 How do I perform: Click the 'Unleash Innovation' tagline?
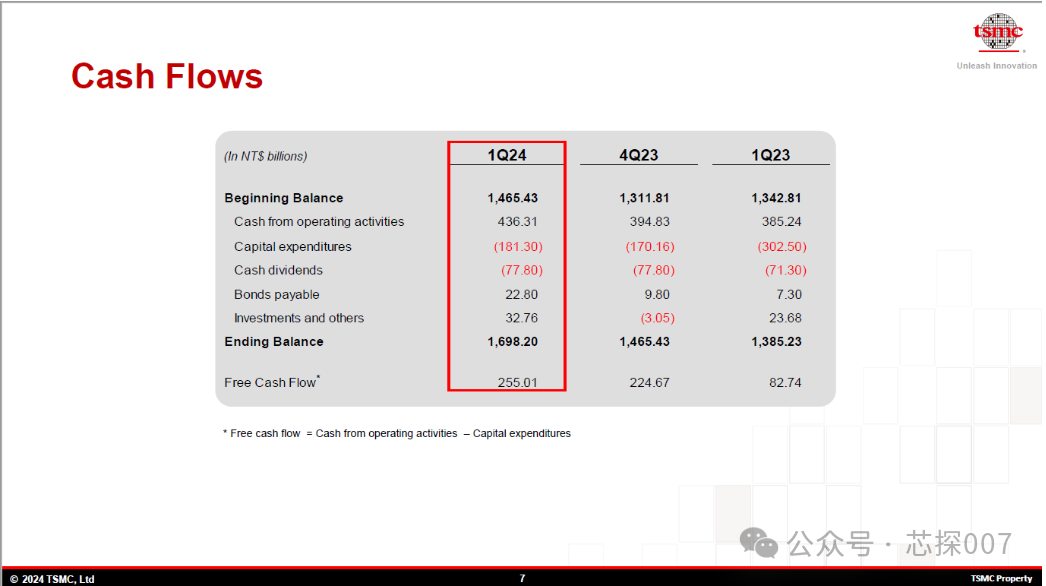(997, 65)
